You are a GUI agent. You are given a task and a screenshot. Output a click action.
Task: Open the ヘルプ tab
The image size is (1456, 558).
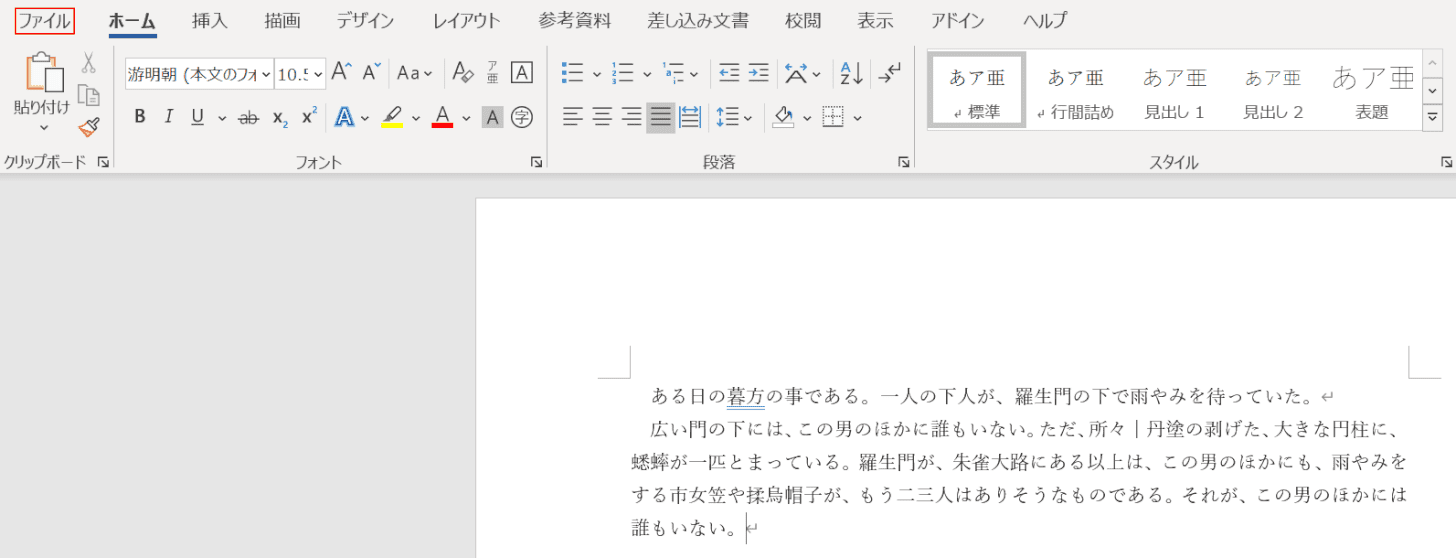(x=1044, y=20)
